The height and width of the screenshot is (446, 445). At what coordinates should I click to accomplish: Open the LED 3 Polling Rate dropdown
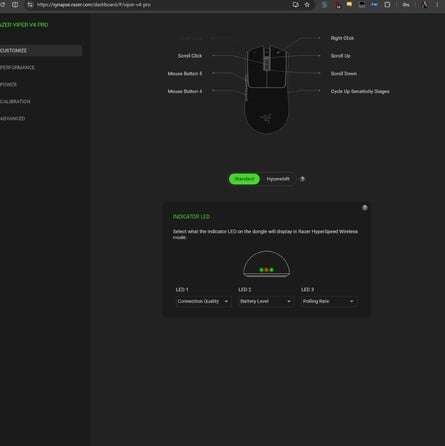click(x=329, y=301)
